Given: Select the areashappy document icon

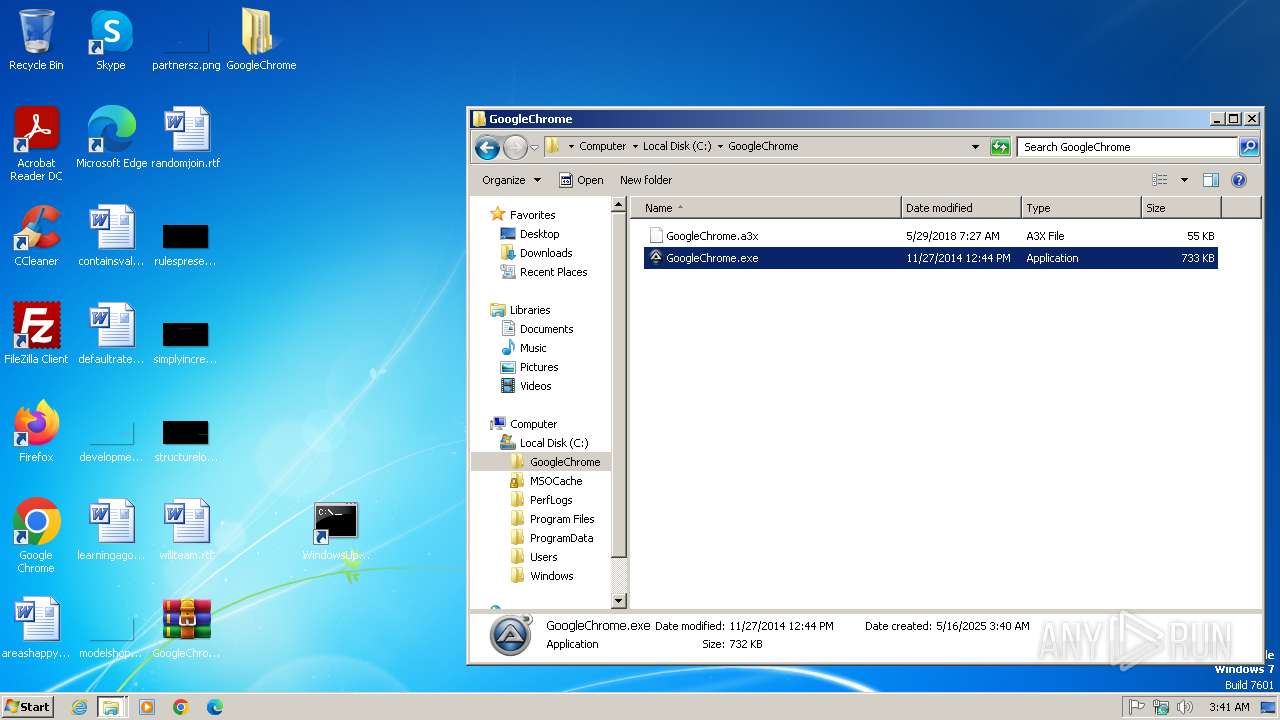Looking at the screenshot, I should coord(36,627).
